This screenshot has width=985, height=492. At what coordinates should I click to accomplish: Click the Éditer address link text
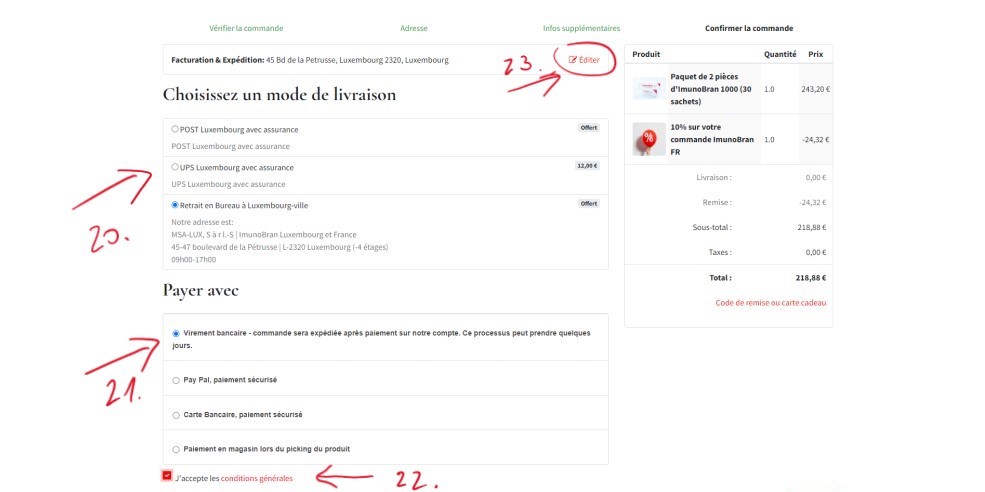[x=590, y=60]
